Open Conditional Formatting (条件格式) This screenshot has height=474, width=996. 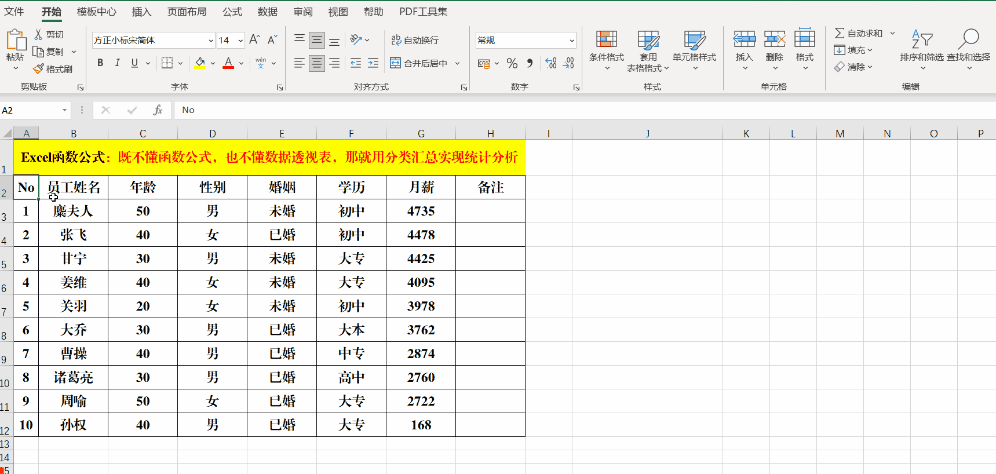607,51
